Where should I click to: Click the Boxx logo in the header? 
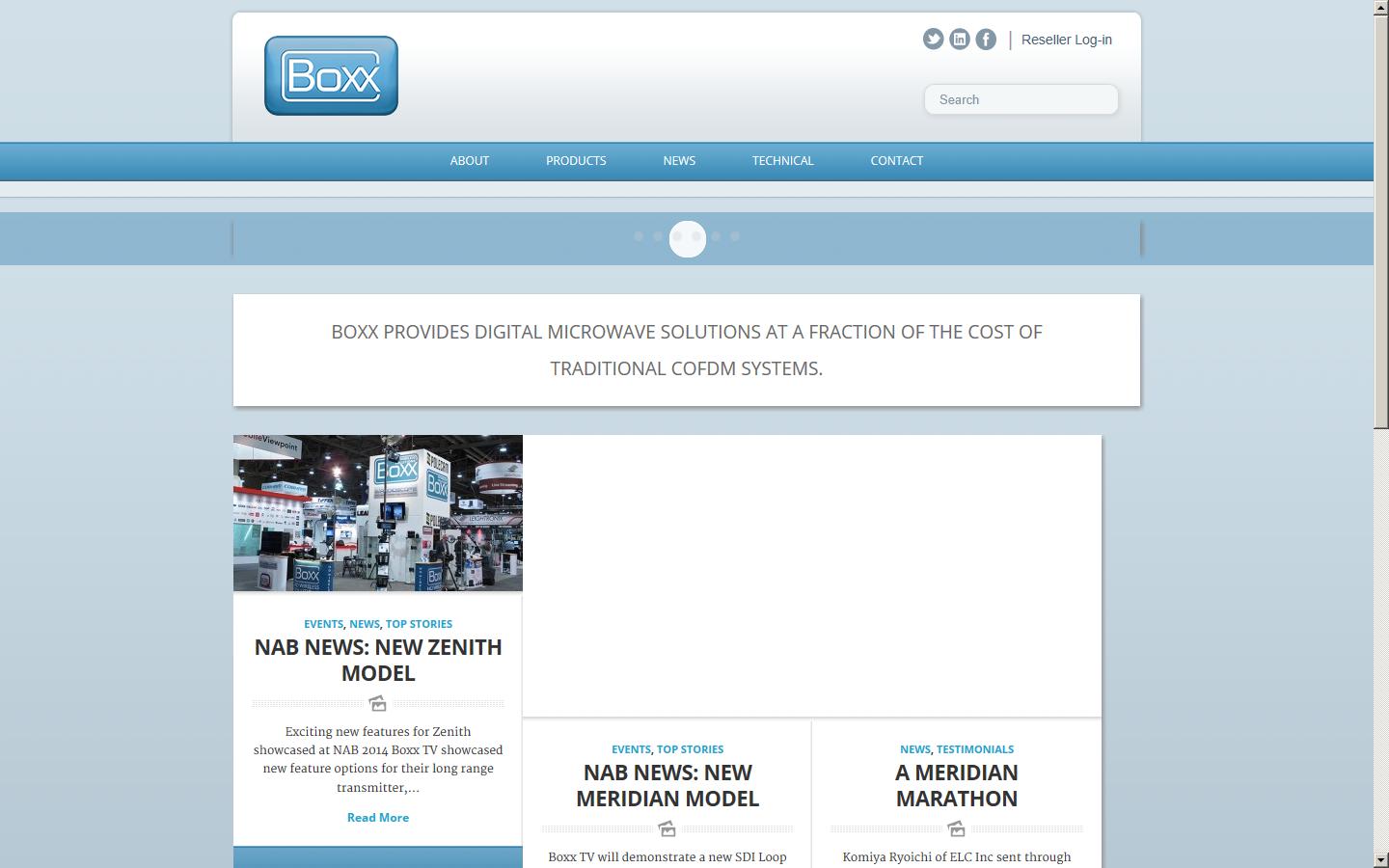tap(331, 74)
